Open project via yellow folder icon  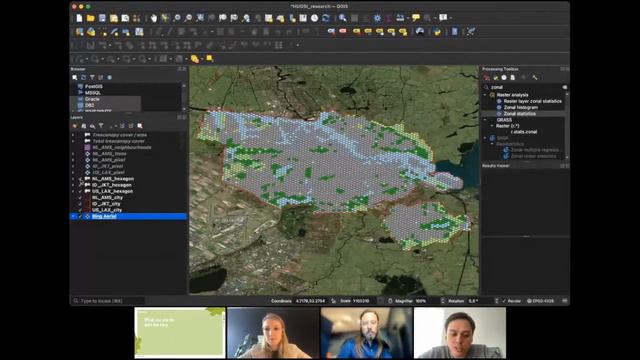(91, 18)
